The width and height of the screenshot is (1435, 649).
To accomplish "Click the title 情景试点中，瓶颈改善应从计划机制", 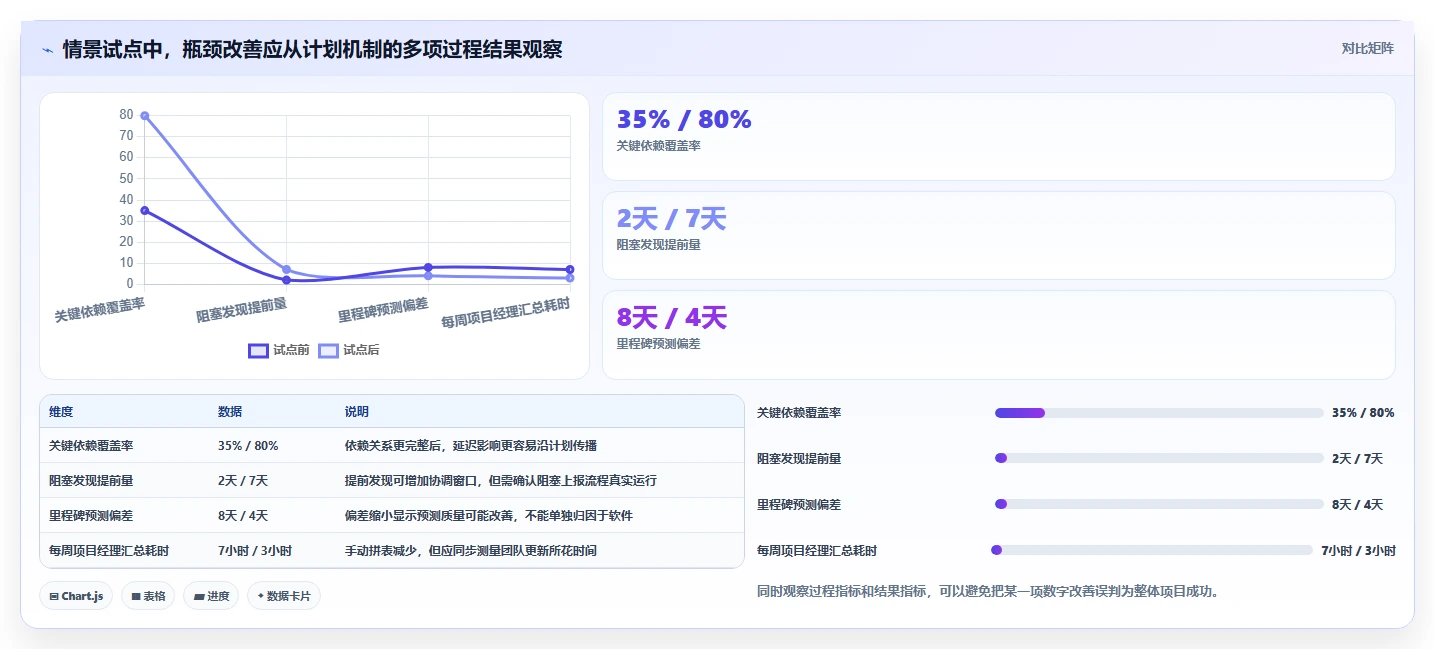I will 312,49.
